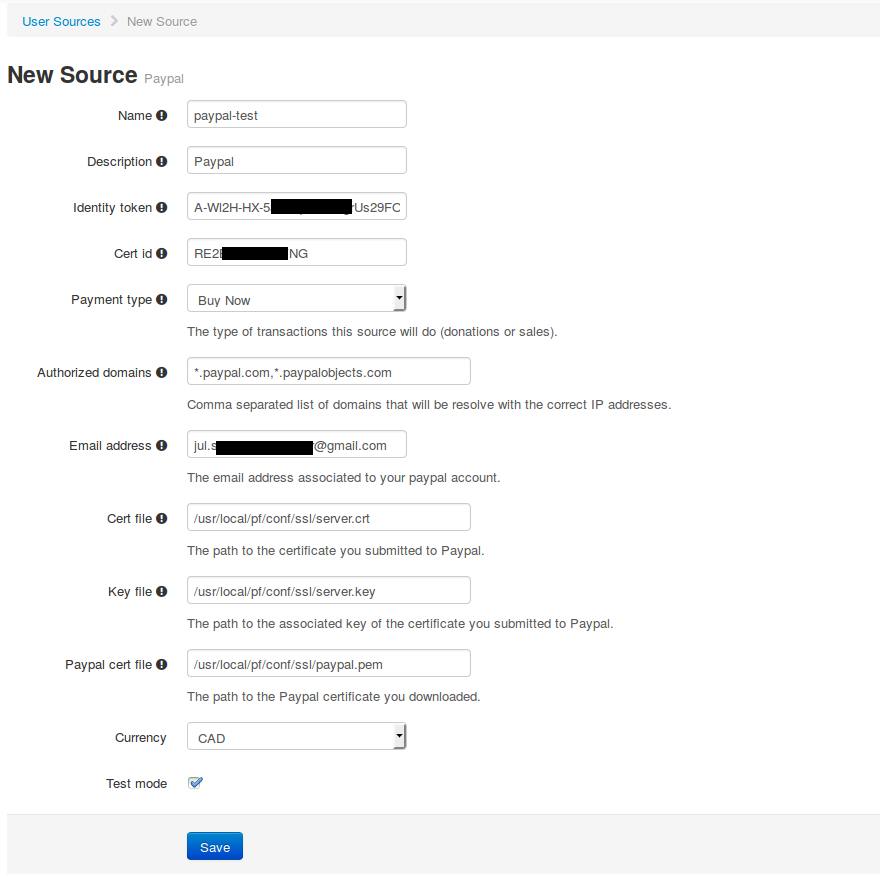The width and height of the screenshot is (880, 874).
Task: Click into the Identity token field
Action: click(x=296, y=206)
